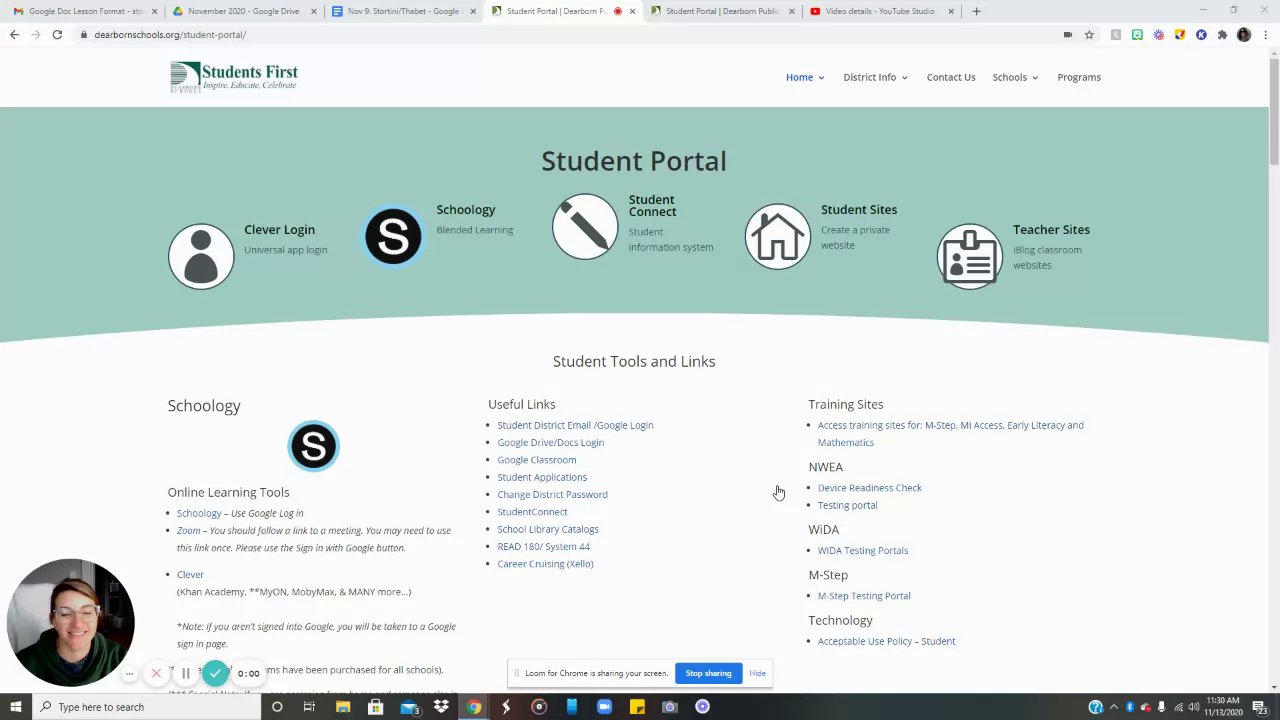Viewport: 1280px width, 720px height.
Task: Open the Windows Start menu
Action: [15, 707]
